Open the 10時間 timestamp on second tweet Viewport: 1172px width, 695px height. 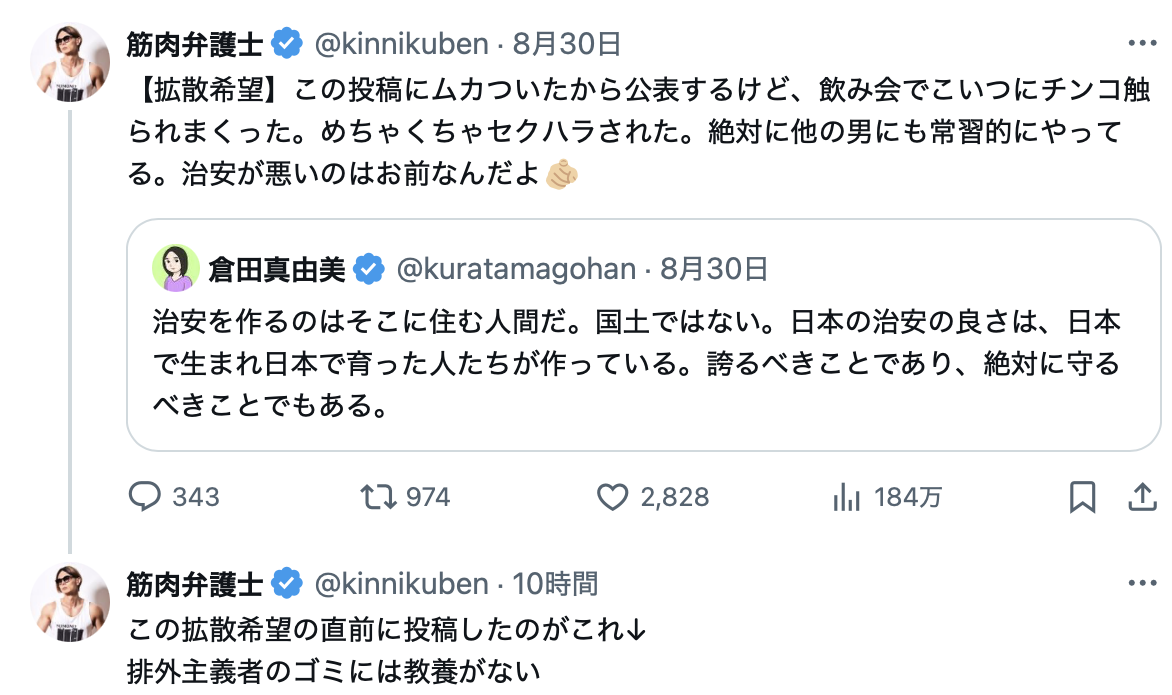[555, 583]
